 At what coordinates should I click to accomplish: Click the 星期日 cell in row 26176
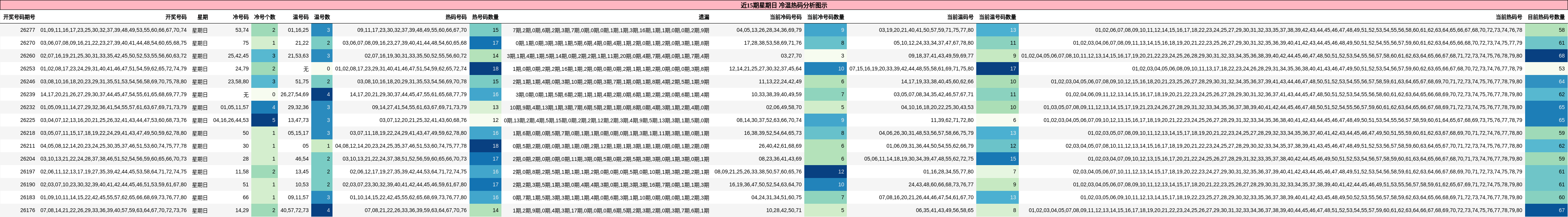coord(200,210)
